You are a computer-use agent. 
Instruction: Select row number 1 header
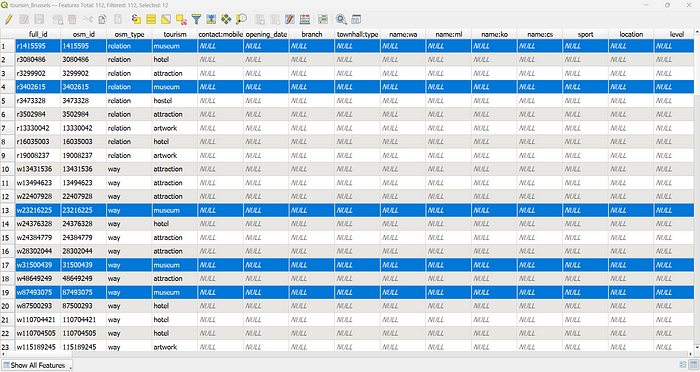(8, 46)
